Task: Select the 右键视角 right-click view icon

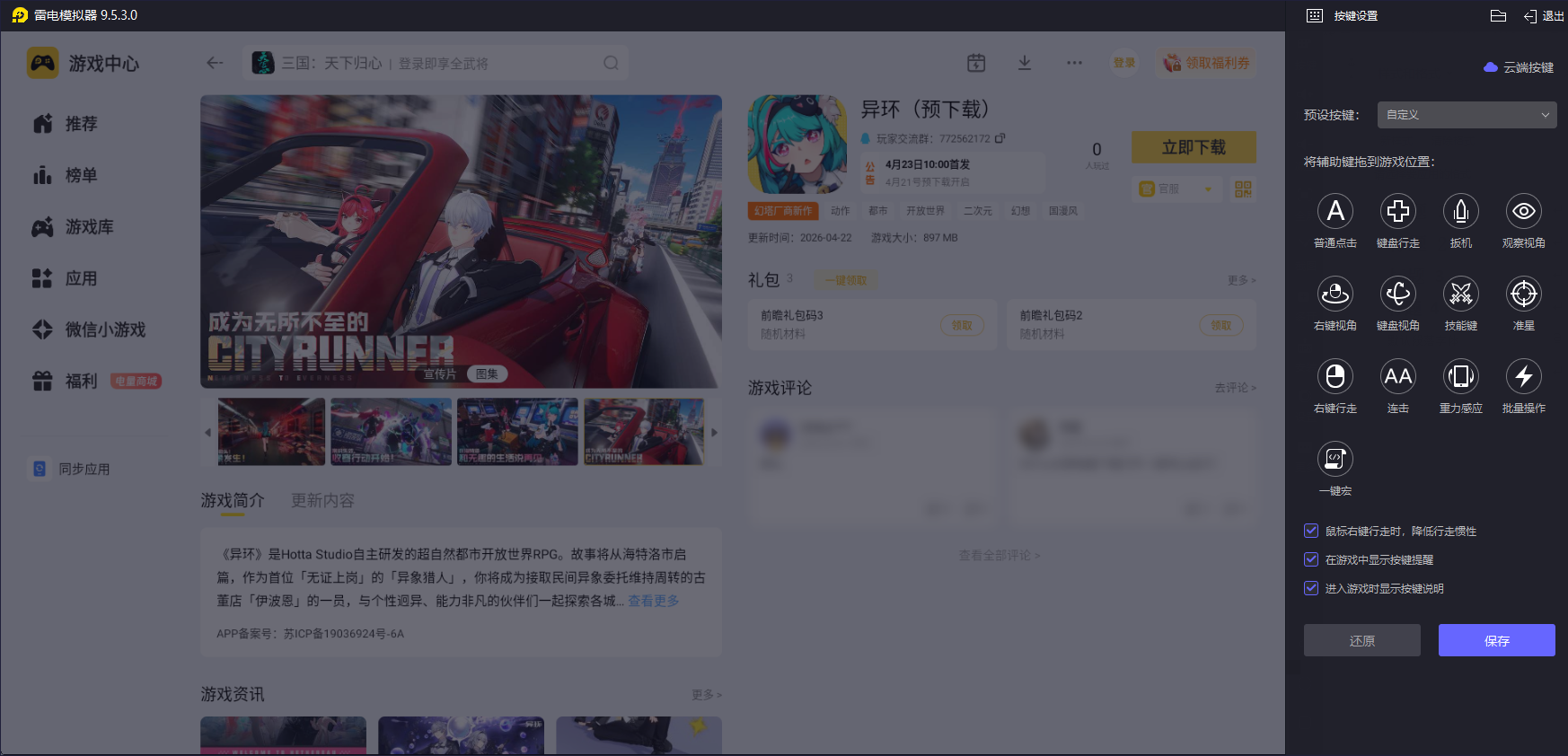Action: [1335, 294]
